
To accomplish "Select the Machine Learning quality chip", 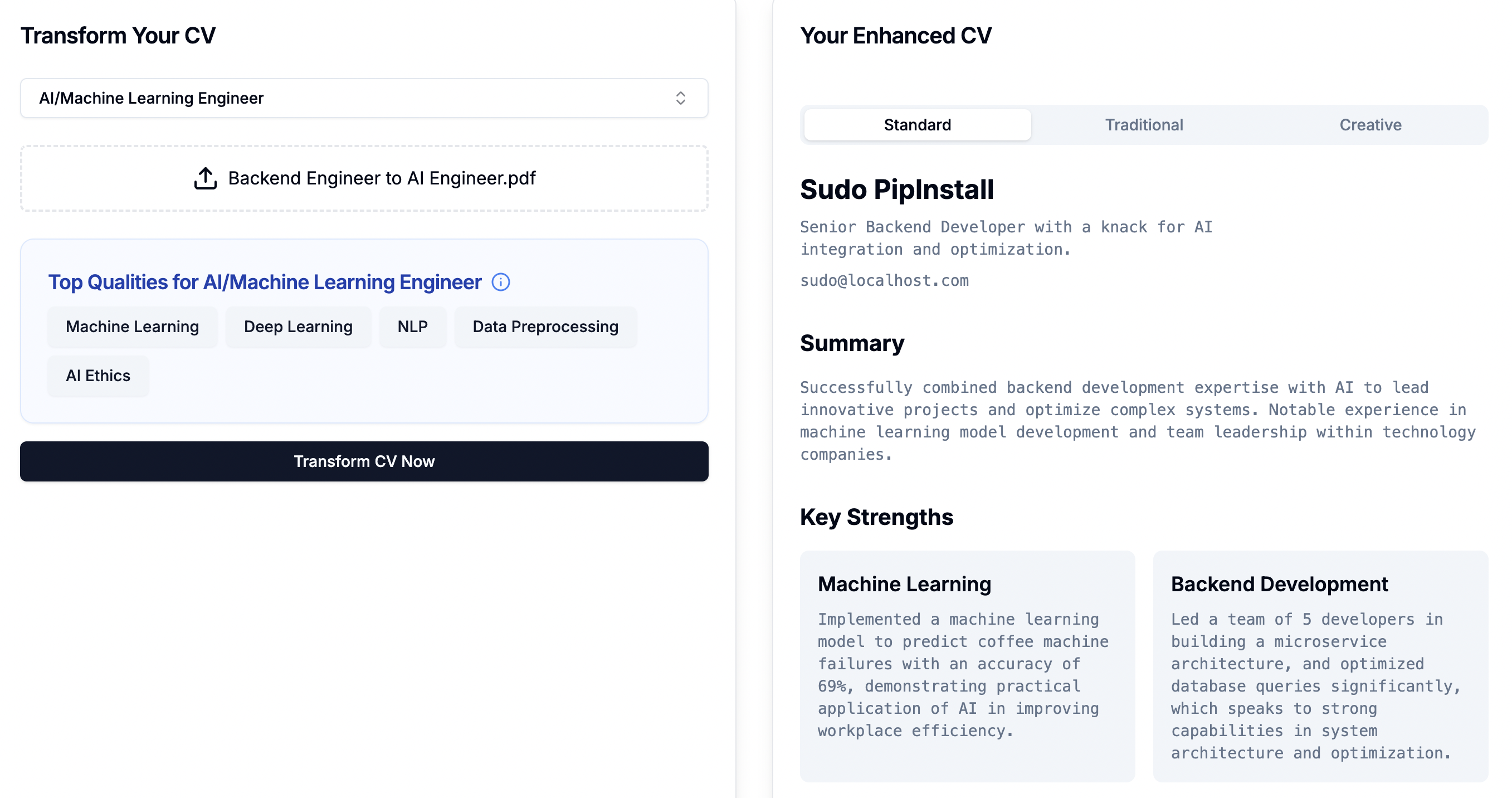I will point(132,327).
